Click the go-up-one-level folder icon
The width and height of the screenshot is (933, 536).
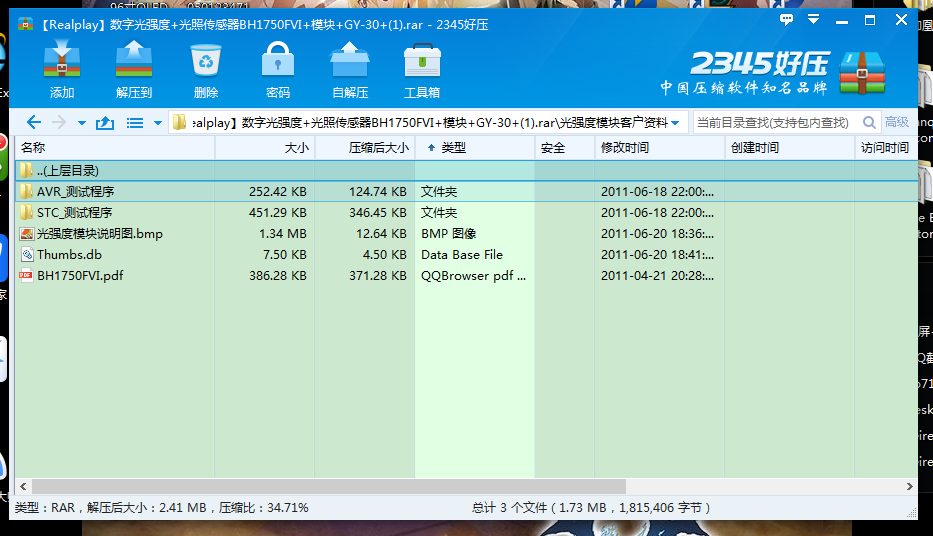point(105,123)
